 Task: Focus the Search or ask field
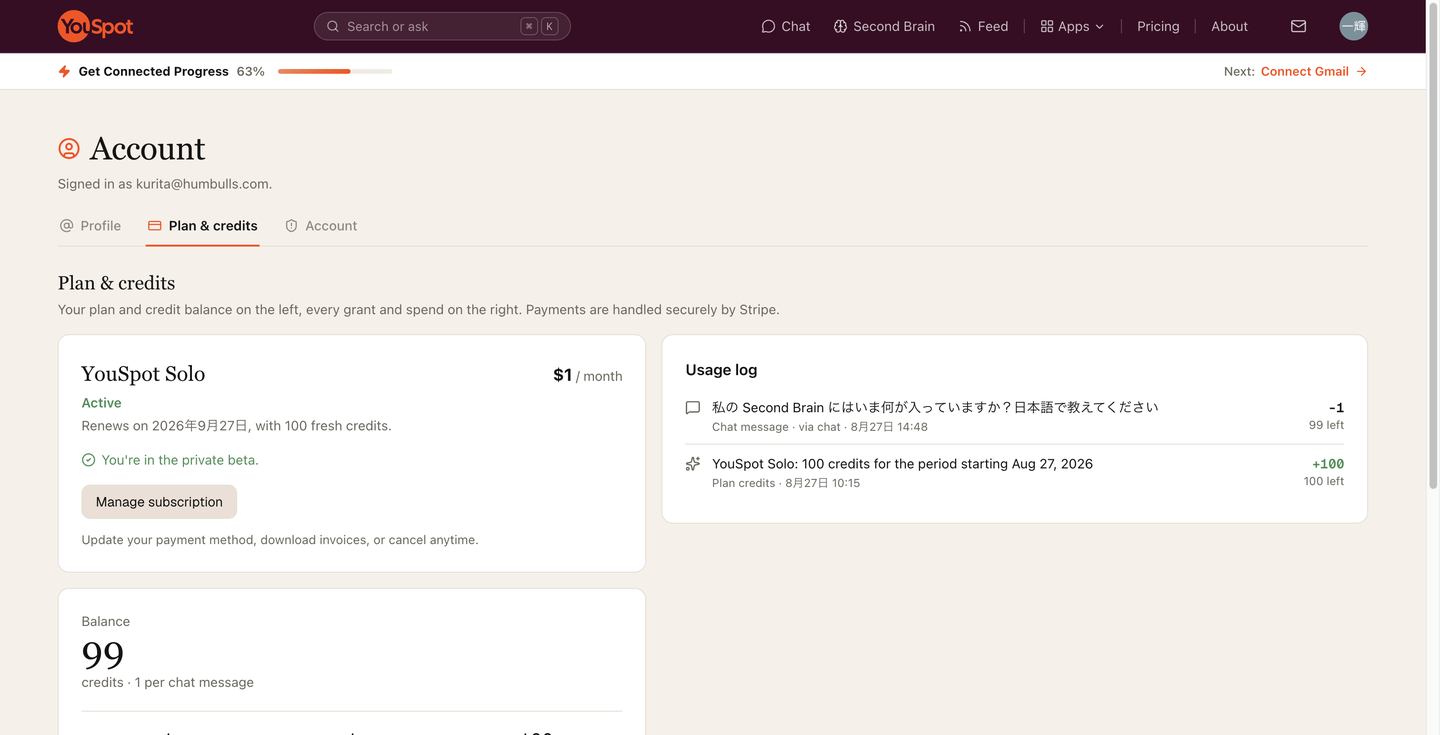point(442,26)
